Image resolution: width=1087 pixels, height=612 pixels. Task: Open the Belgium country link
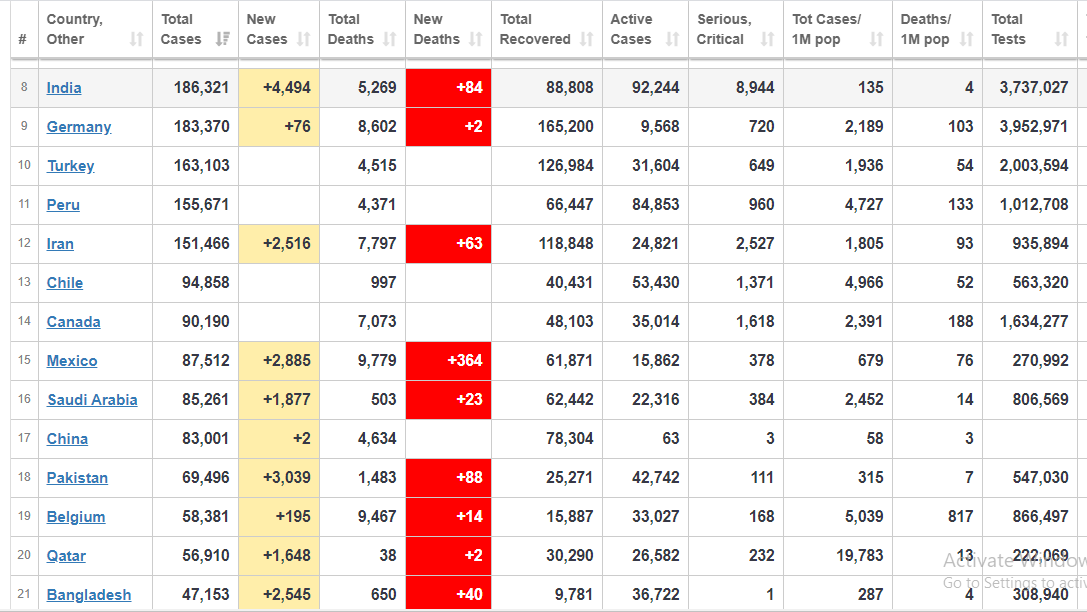[x=76, y=517]
